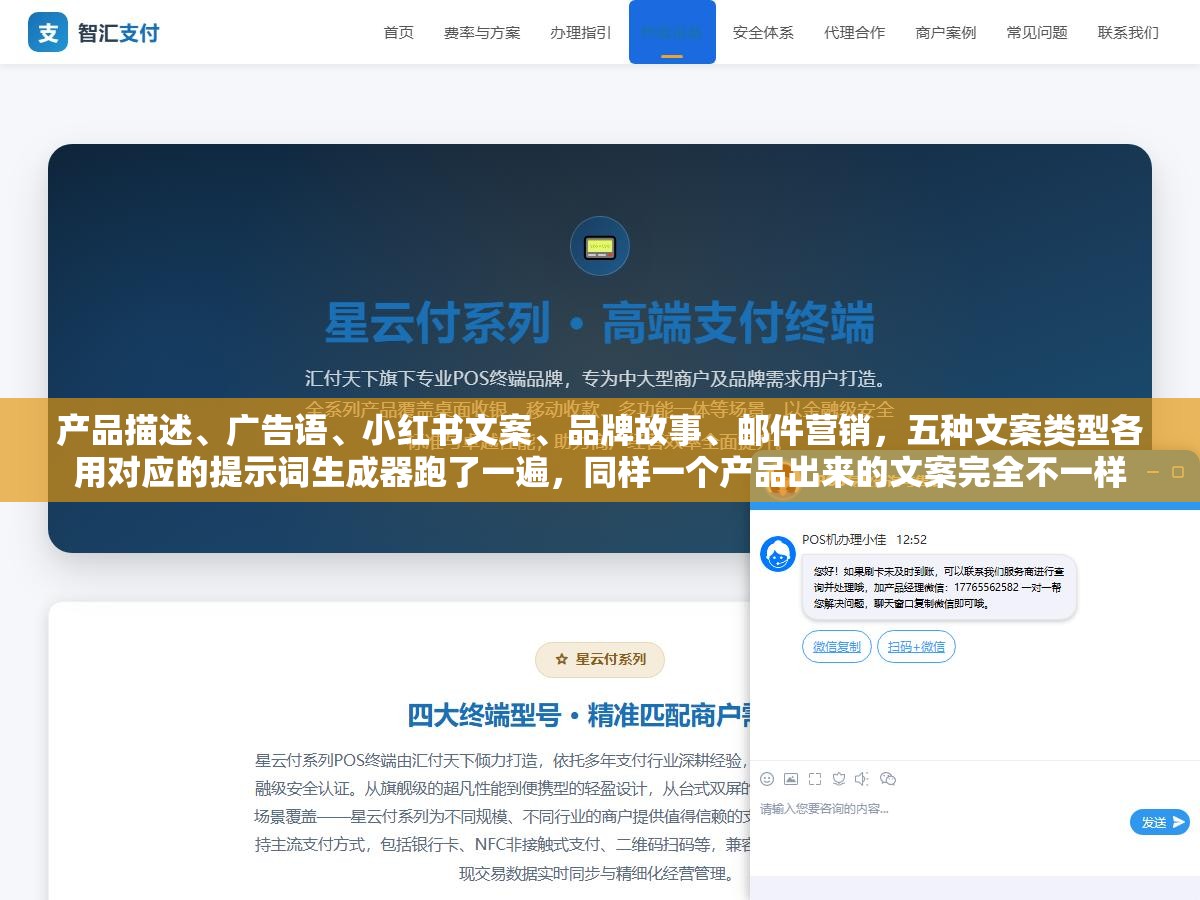Click the rate service flower icon in chat

click(x=839, y=779)
